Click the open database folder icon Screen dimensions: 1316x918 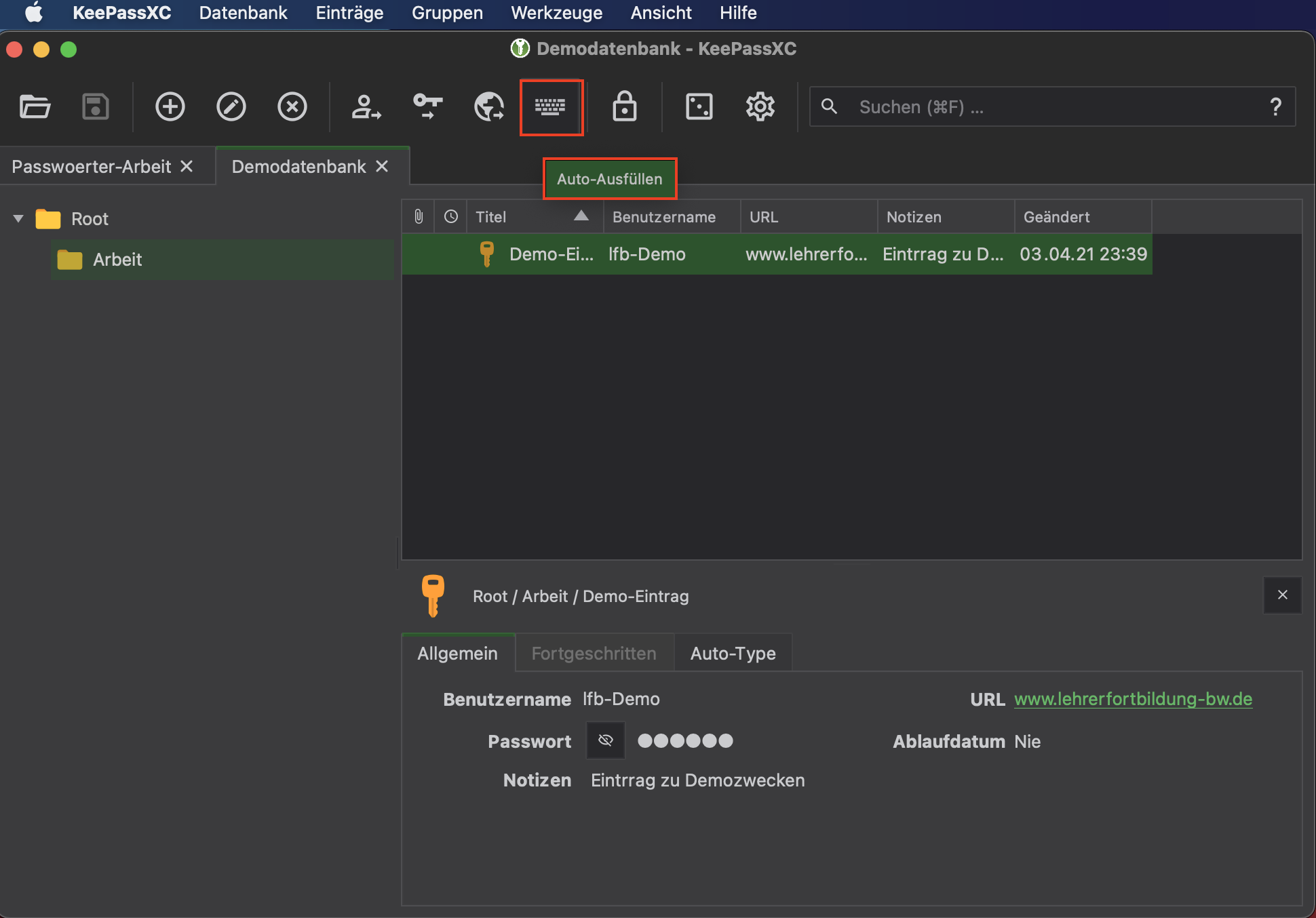[x=35, y=107]
